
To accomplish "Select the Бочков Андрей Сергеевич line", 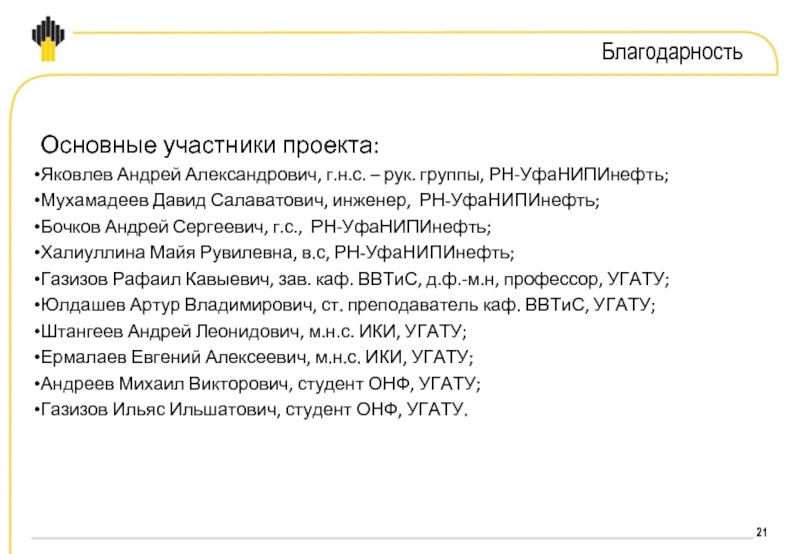I will click(x=263, y=226).
